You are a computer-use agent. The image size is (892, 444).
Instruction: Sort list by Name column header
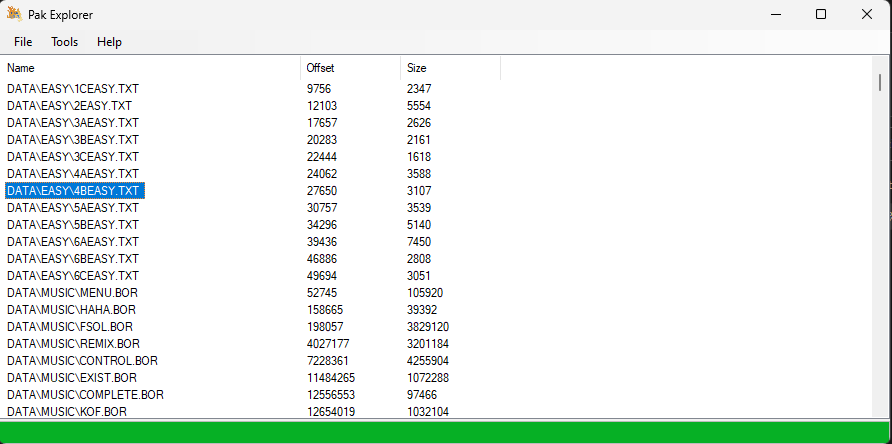[x=150, y=68]
